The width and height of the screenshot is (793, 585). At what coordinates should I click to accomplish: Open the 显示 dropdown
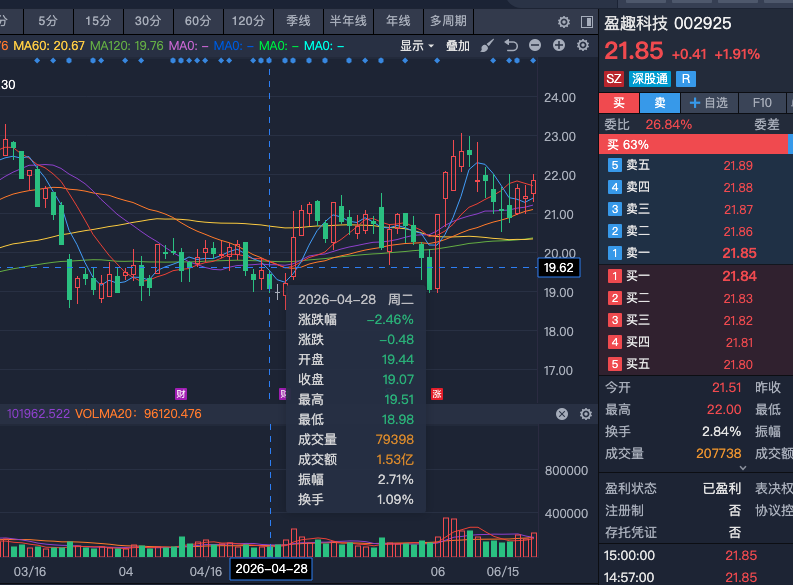click(417, 46)
